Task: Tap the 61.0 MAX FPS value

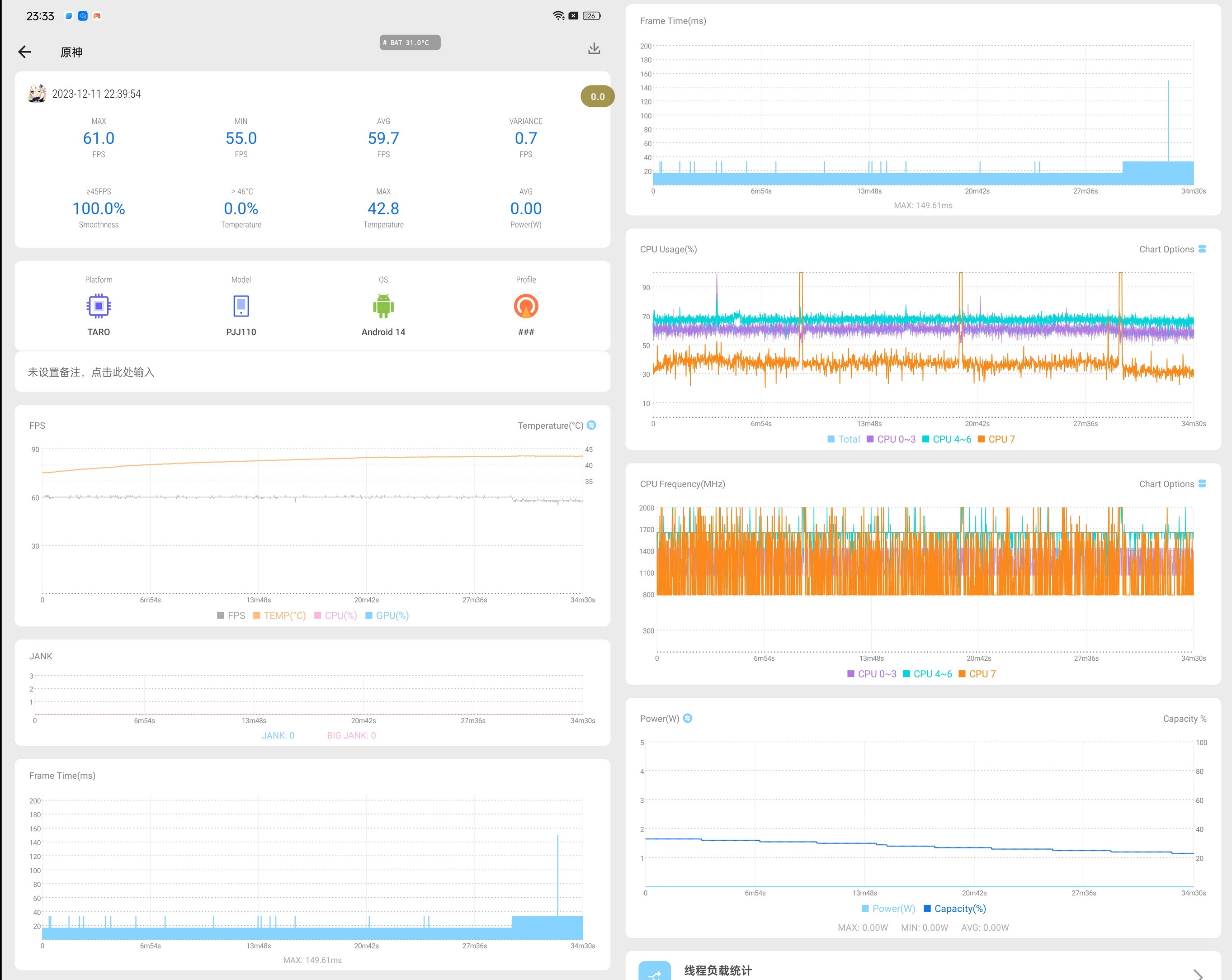Action: [98, 138]
